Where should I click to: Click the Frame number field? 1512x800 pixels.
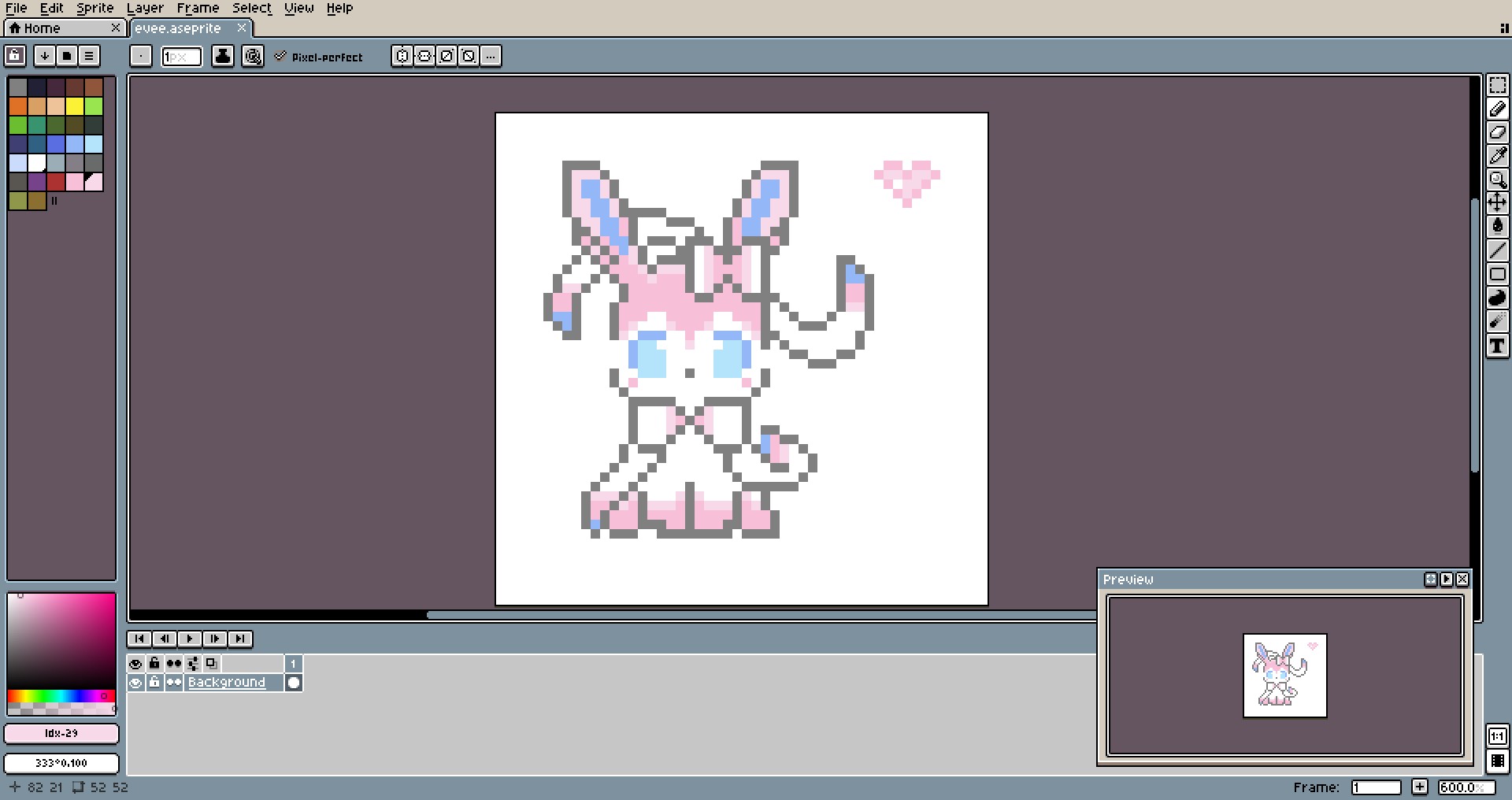pyautogui.click(x=1376, y=787)
